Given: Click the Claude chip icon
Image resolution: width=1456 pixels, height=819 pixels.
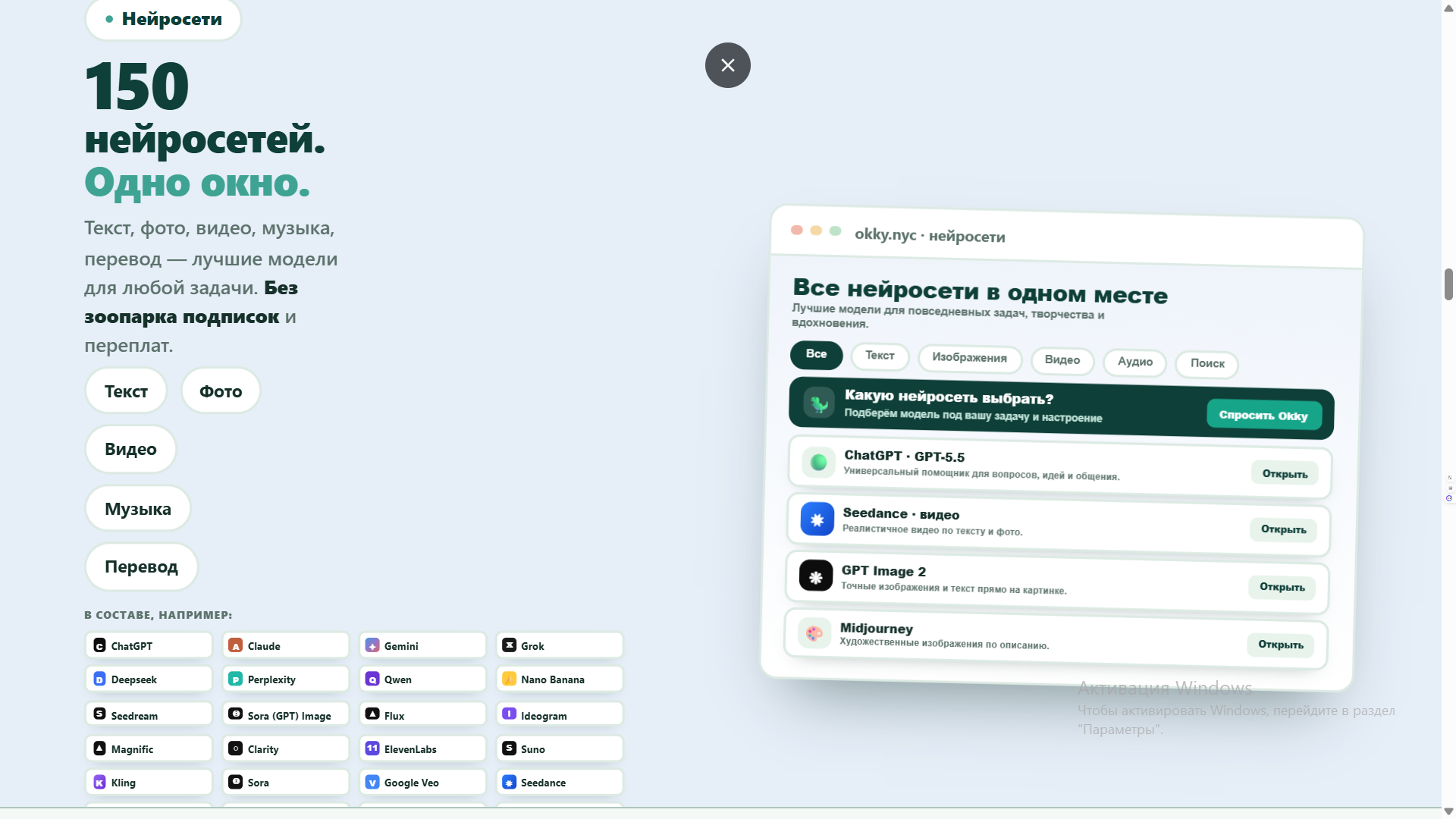Looking at the screenshot, I should click(x=236, y=645).
